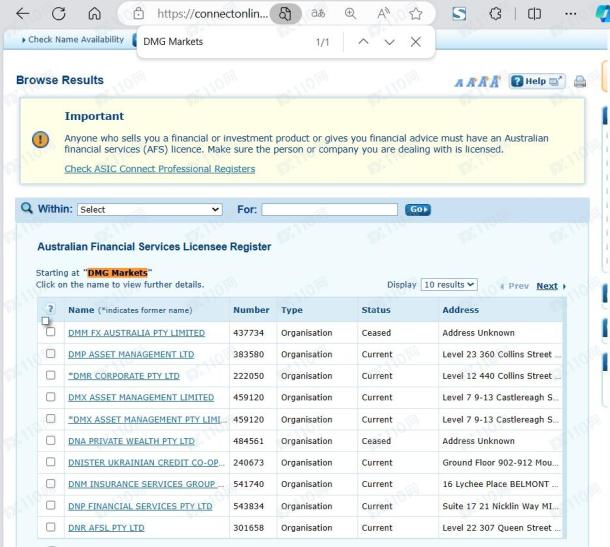
Task: Close the find on page bar
Action: click(x=415, y=42)
